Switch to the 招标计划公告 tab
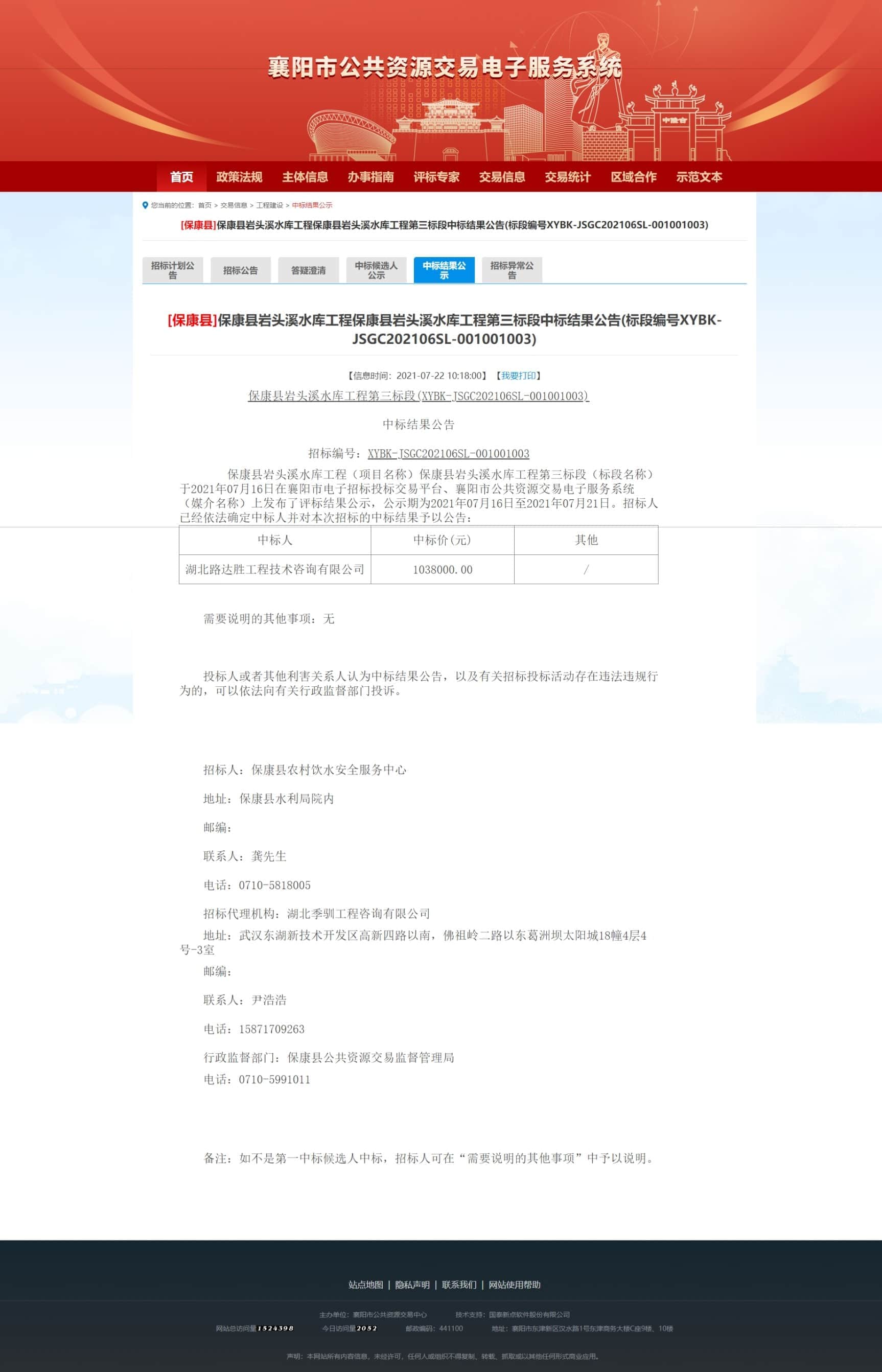Screen dimensions: 882x1372 point(172,270)
